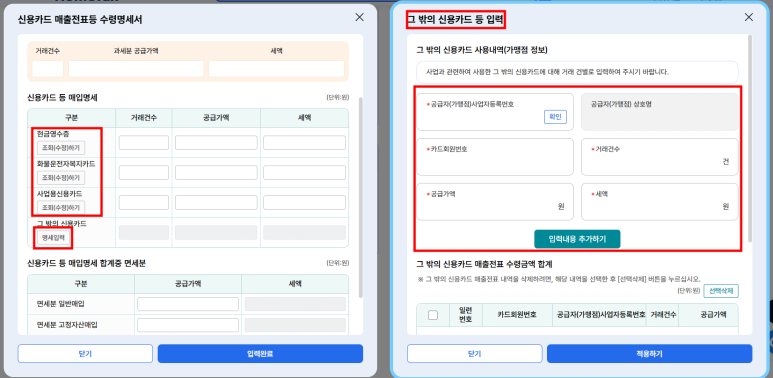Screen dimensions: 773x378
Task: Focus 현금영수증 세액 input
Action: [304, 143]
